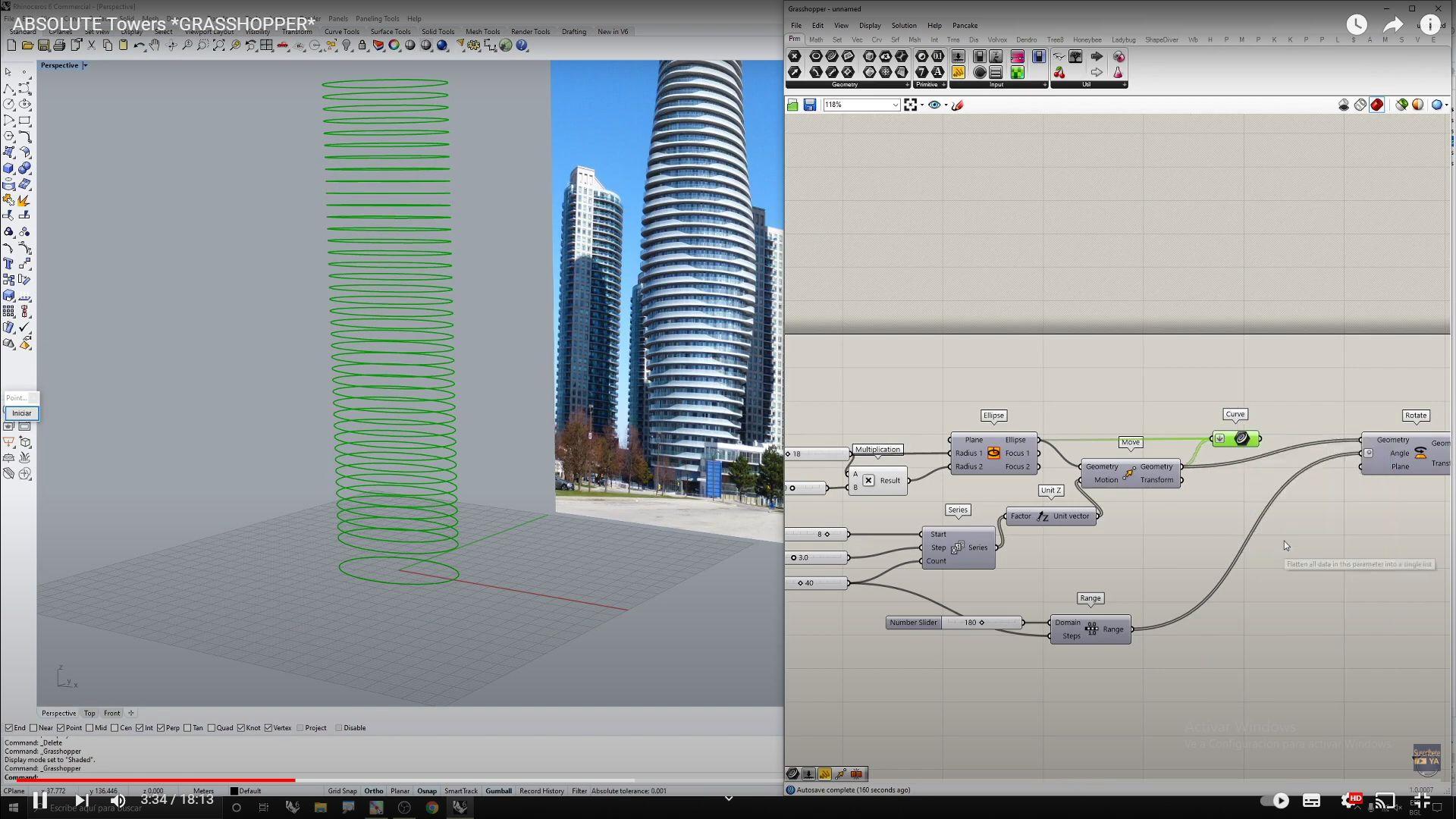Open the Grasshopper zoom-extents dropdown arrow
The width and height of the screenshot is (1456, 819).
click(921, 105)
